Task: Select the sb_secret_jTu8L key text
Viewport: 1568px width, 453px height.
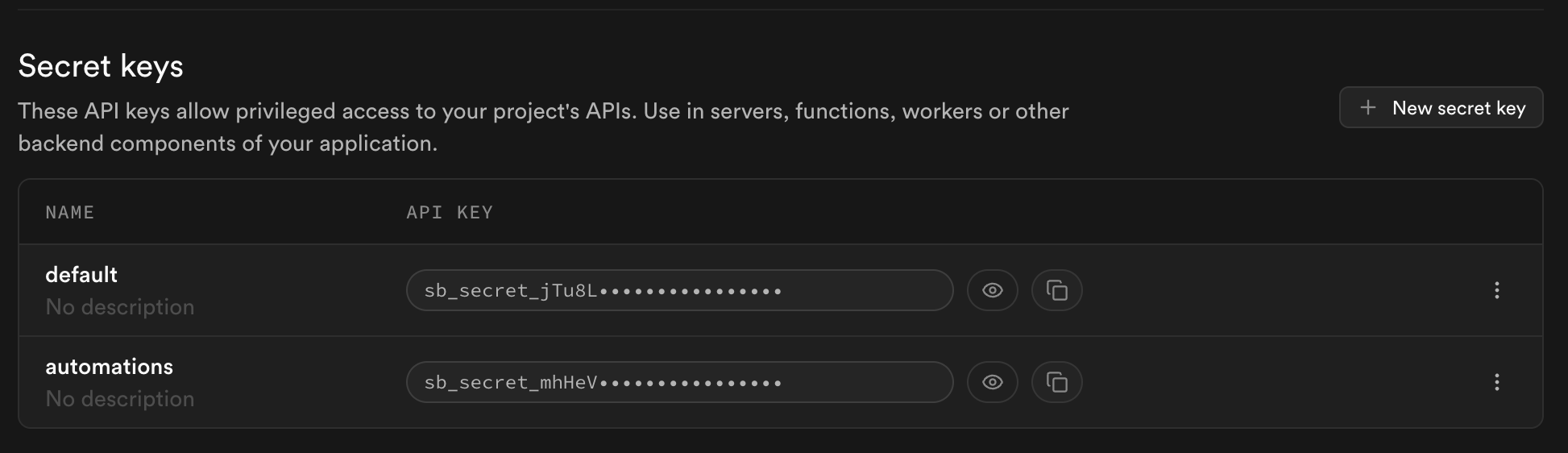Action: (510, 291)
